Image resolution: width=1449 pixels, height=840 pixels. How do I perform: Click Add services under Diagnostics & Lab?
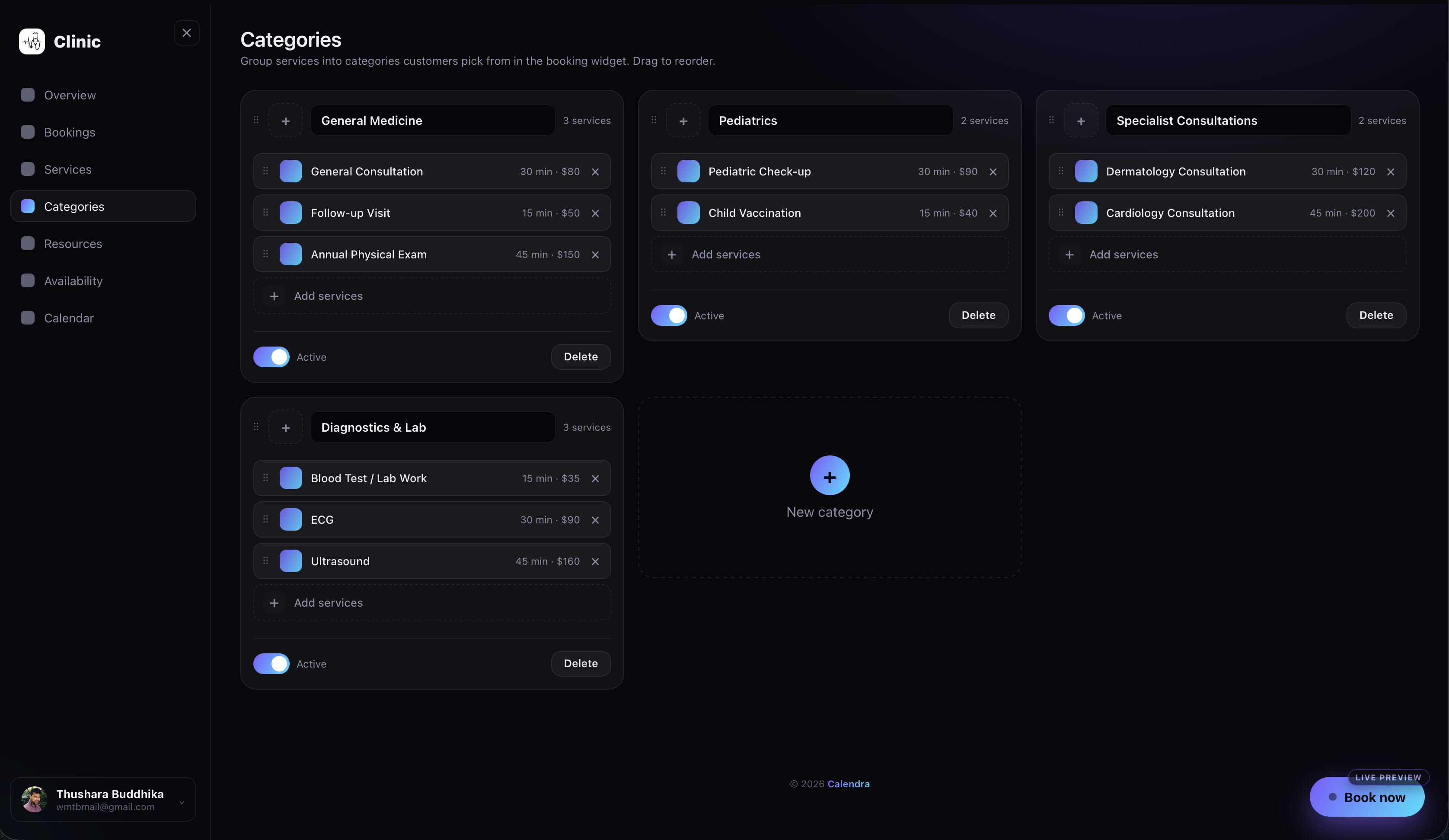point(432,602)
